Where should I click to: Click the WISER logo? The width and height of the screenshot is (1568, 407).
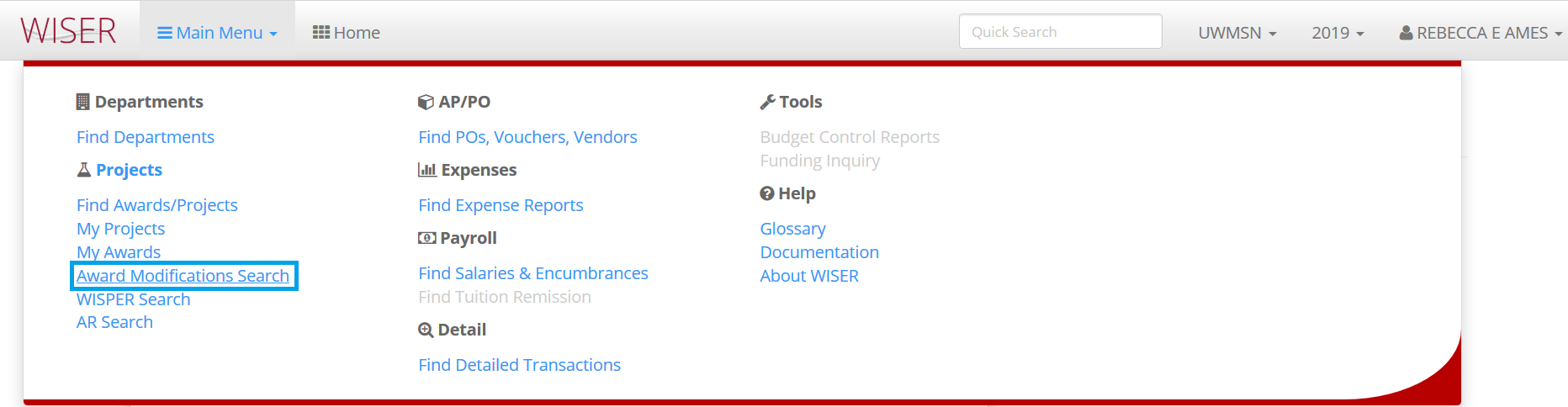point(68,31)
